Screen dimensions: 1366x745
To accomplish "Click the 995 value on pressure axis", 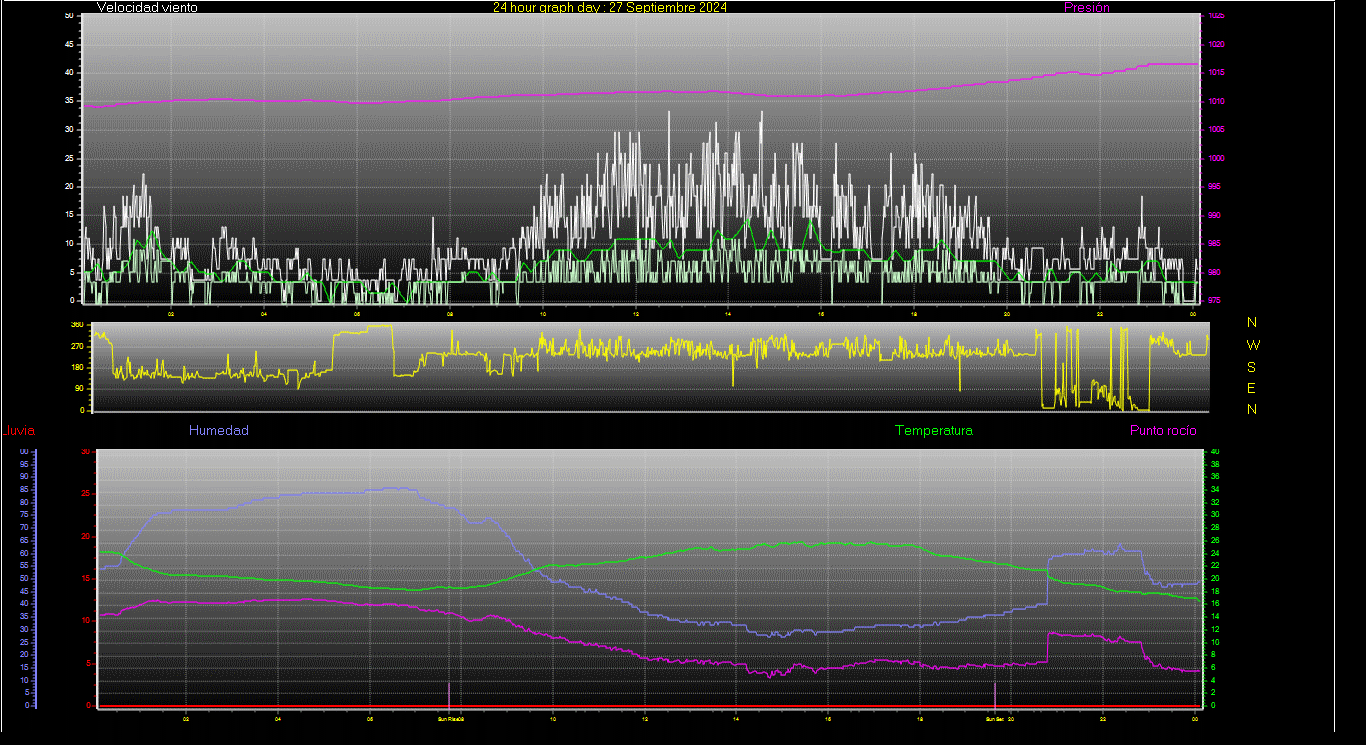I will click(x=1214, y=187).
